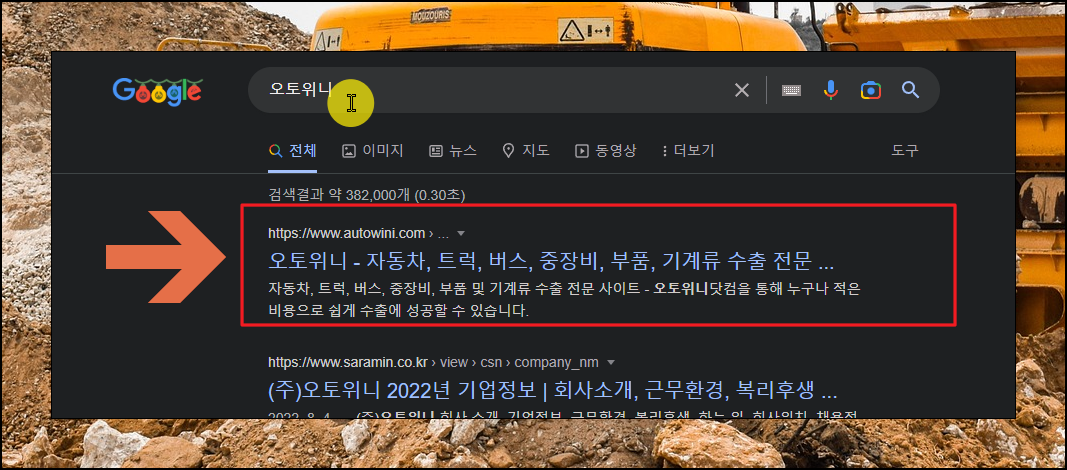Clear the search box with X icon
Viewport: 1067px width, 470px height.
pyautogui.click(x=742, y=90)
